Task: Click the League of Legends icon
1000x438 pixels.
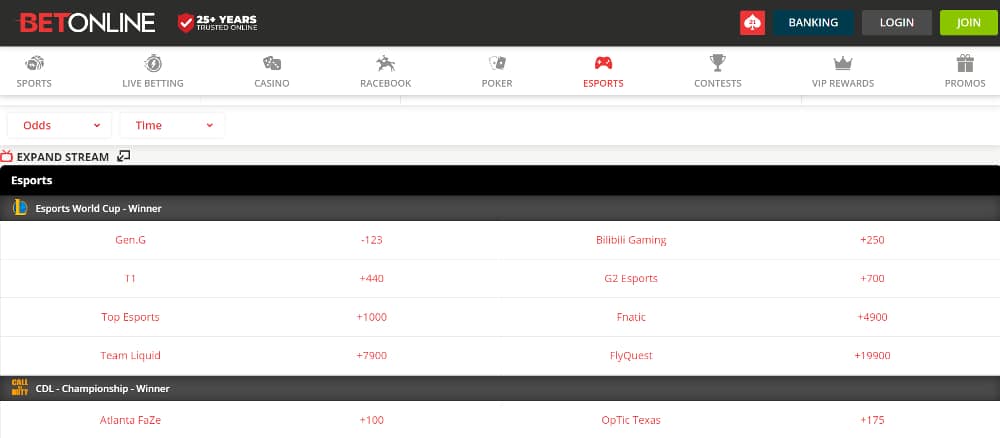Action: tap(20, 208)
